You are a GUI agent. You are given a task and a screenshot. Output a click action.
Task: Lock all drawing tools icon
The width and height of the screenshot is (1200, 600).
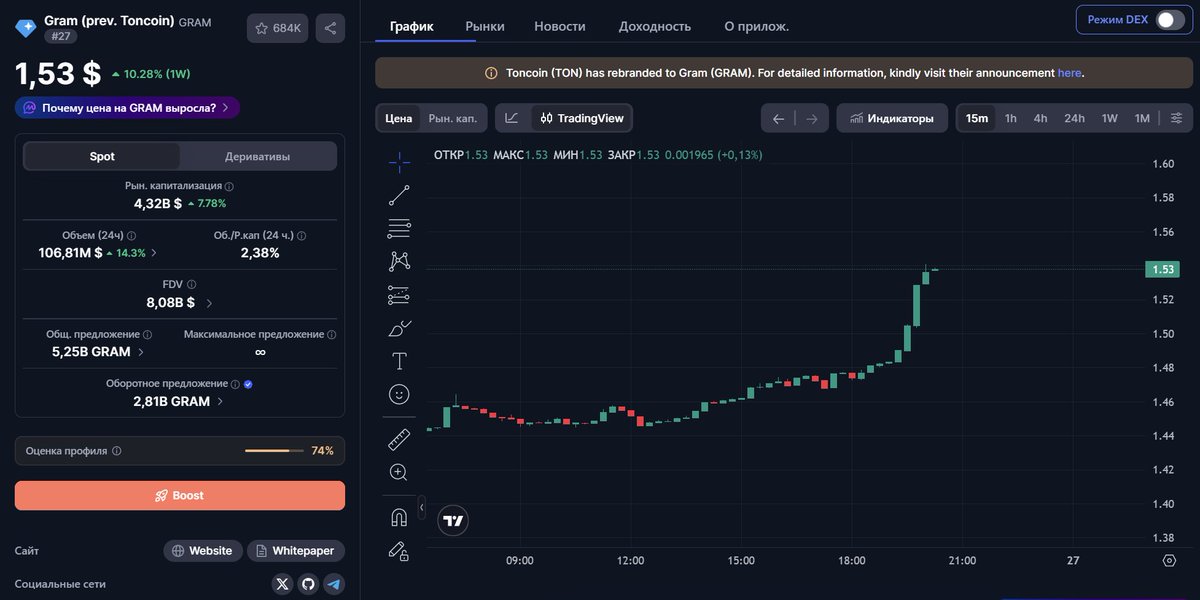[x=399, y=550]
